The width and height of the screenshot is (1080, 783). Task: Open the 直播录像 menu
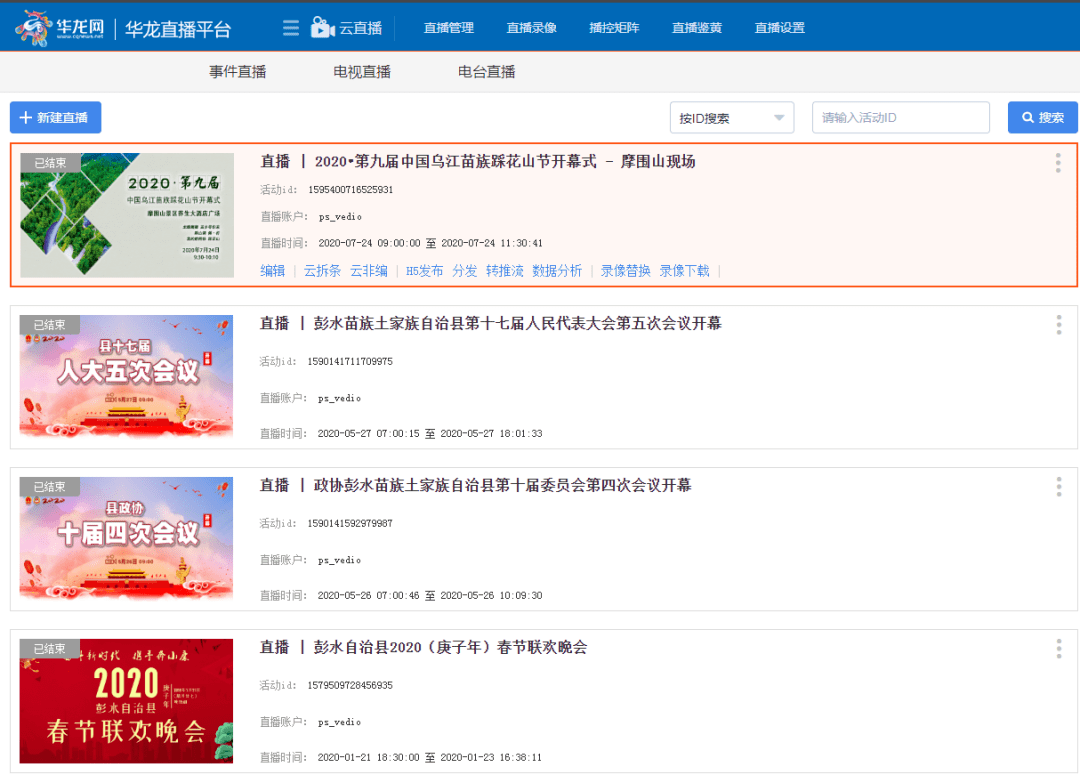[x=531, y=28]
